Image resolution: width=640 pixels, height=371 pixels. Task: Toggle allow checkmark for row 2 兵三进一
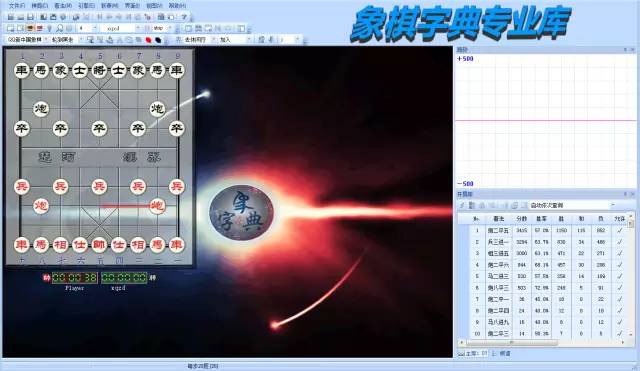pos(620,242)
